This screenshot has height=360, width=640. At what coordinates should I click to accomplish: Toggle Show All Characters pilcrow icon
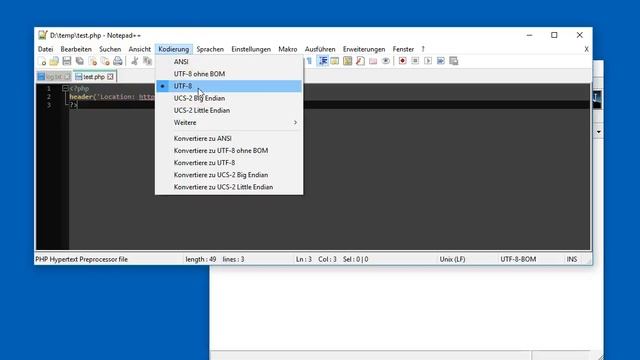point(309,61)
